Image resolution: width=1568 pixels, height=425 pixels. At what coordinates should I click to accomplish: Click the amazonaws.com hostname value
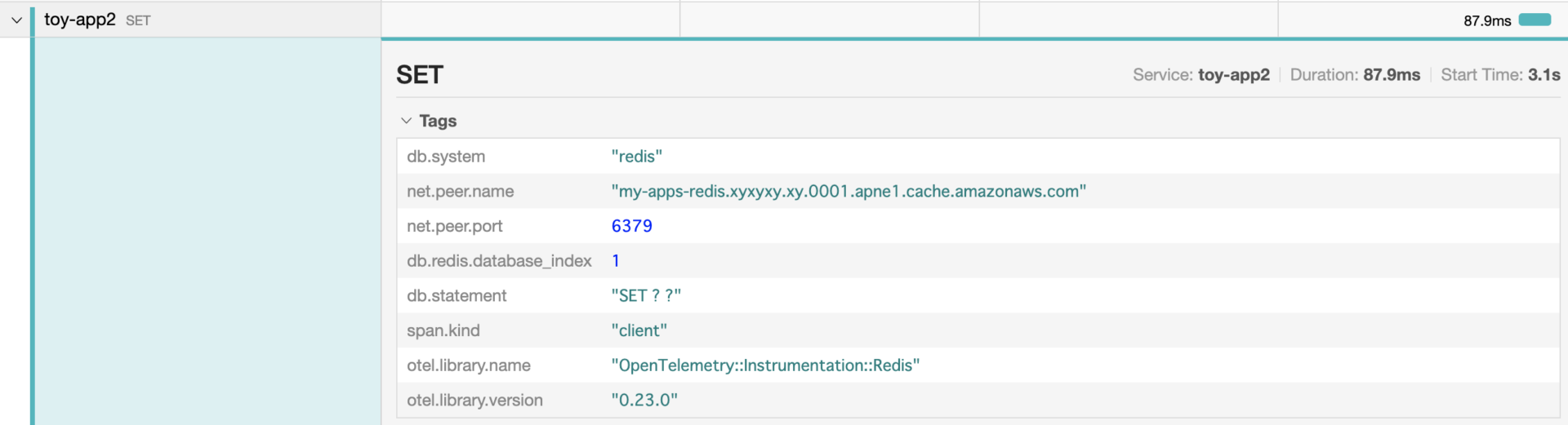pos(848,192)
